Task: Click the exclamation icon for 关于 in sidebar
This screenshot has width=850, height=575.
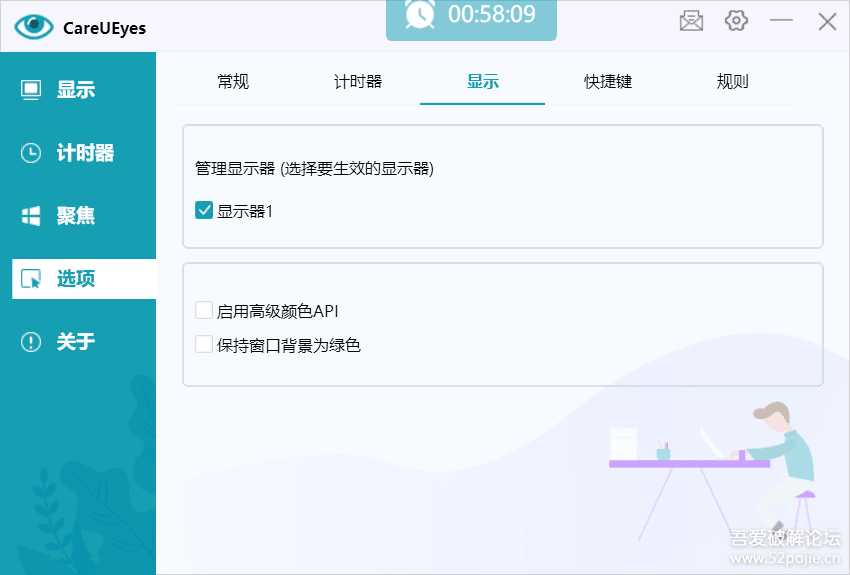Action: pyautogui.click(x=31, y=342)
